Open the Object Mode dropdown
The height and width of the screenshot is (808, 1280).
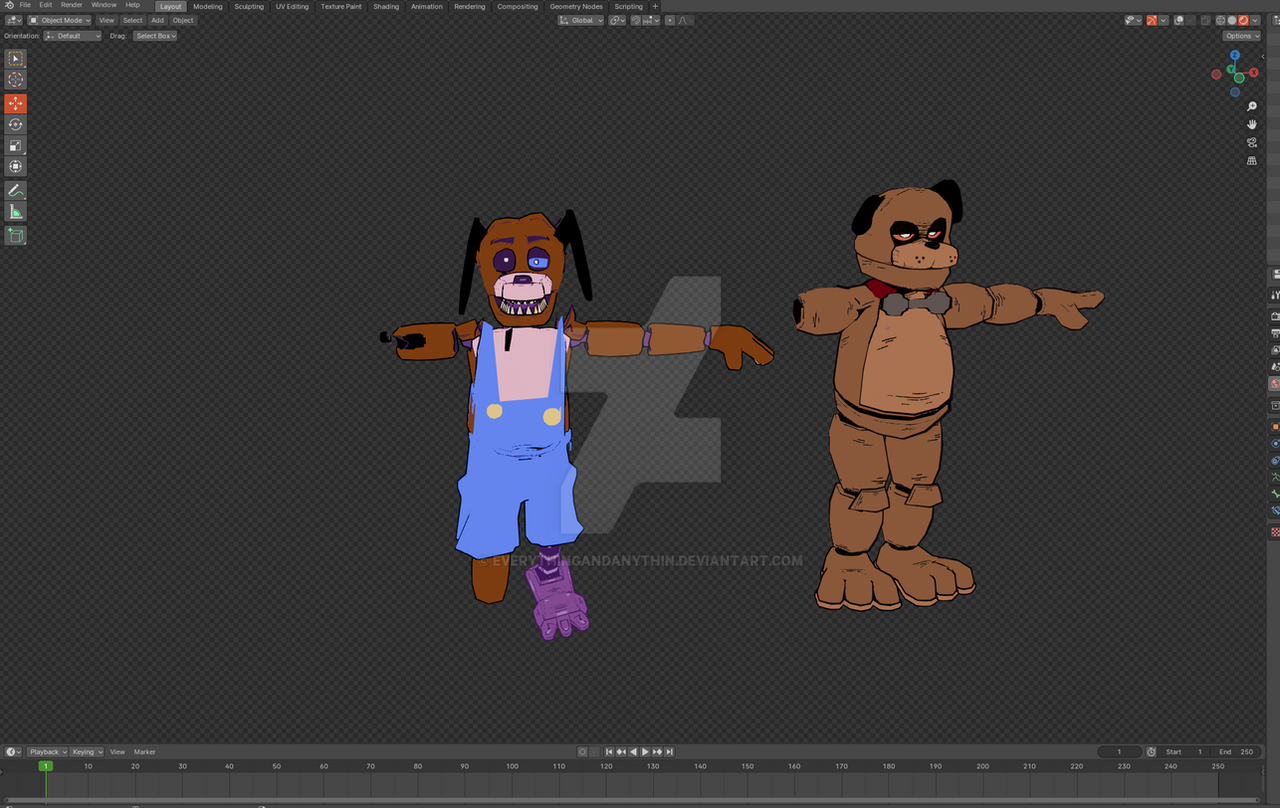pyautogui.click(x=59, y=20)
